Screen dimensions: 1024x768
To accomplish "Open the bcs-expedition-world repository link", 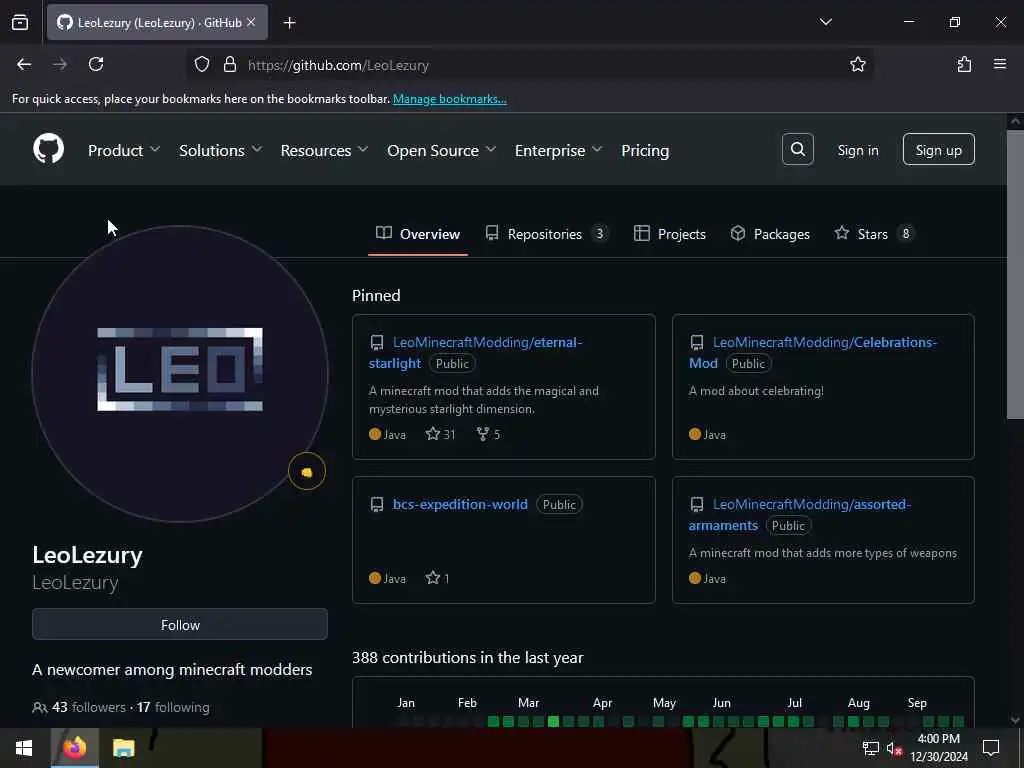I will (460, 504).
